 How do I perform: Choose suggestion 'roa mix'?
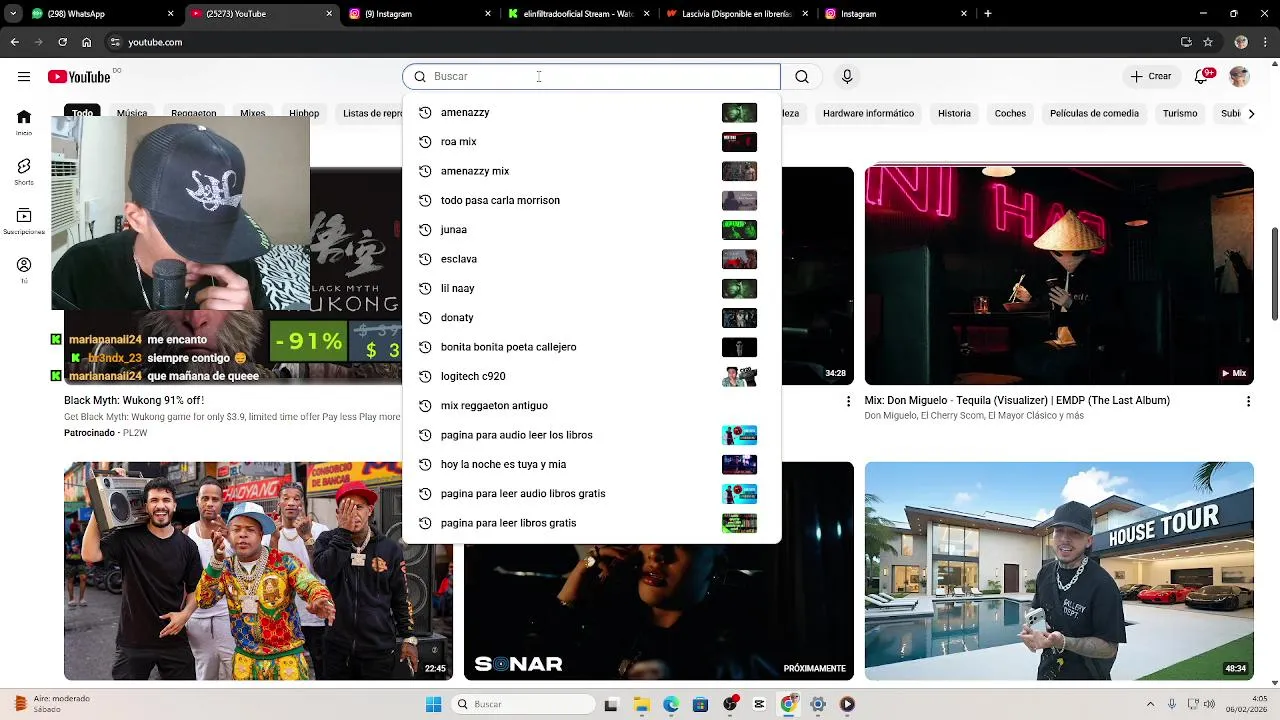[x=591, y=142]
